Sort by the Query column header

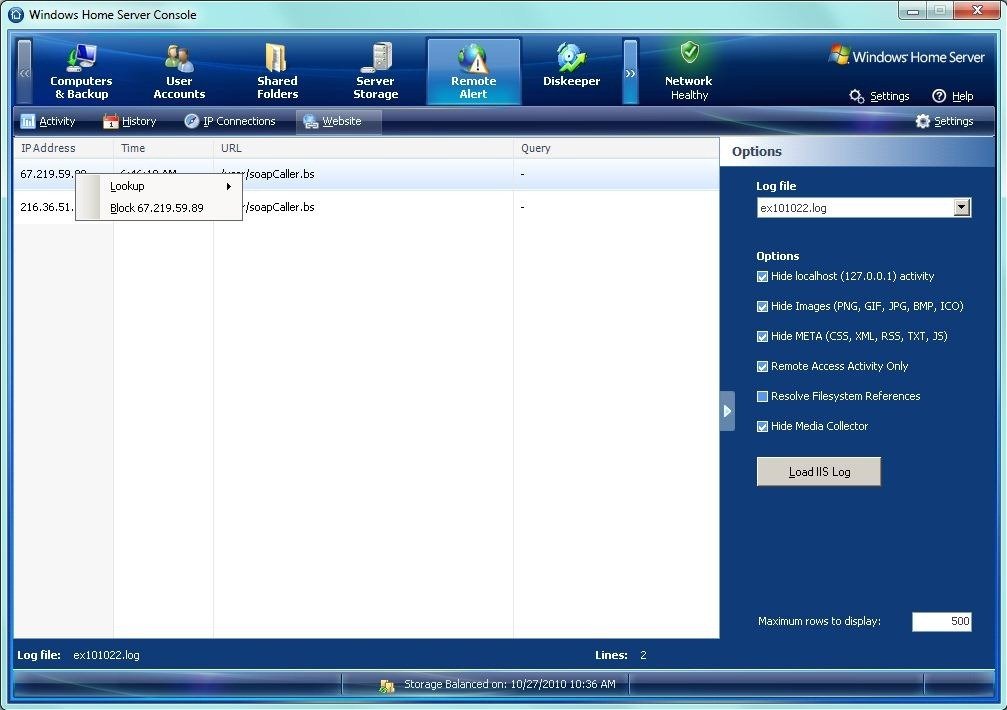[616, 148]
